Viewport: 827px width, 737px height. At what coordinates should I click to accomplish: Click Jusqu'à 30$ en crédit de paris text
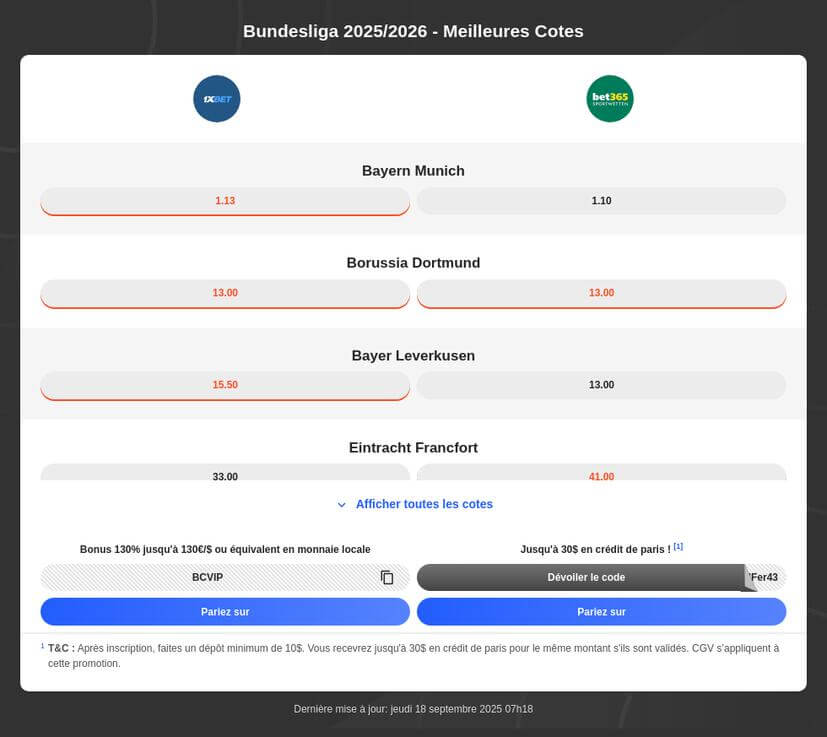tap(595, 549)
